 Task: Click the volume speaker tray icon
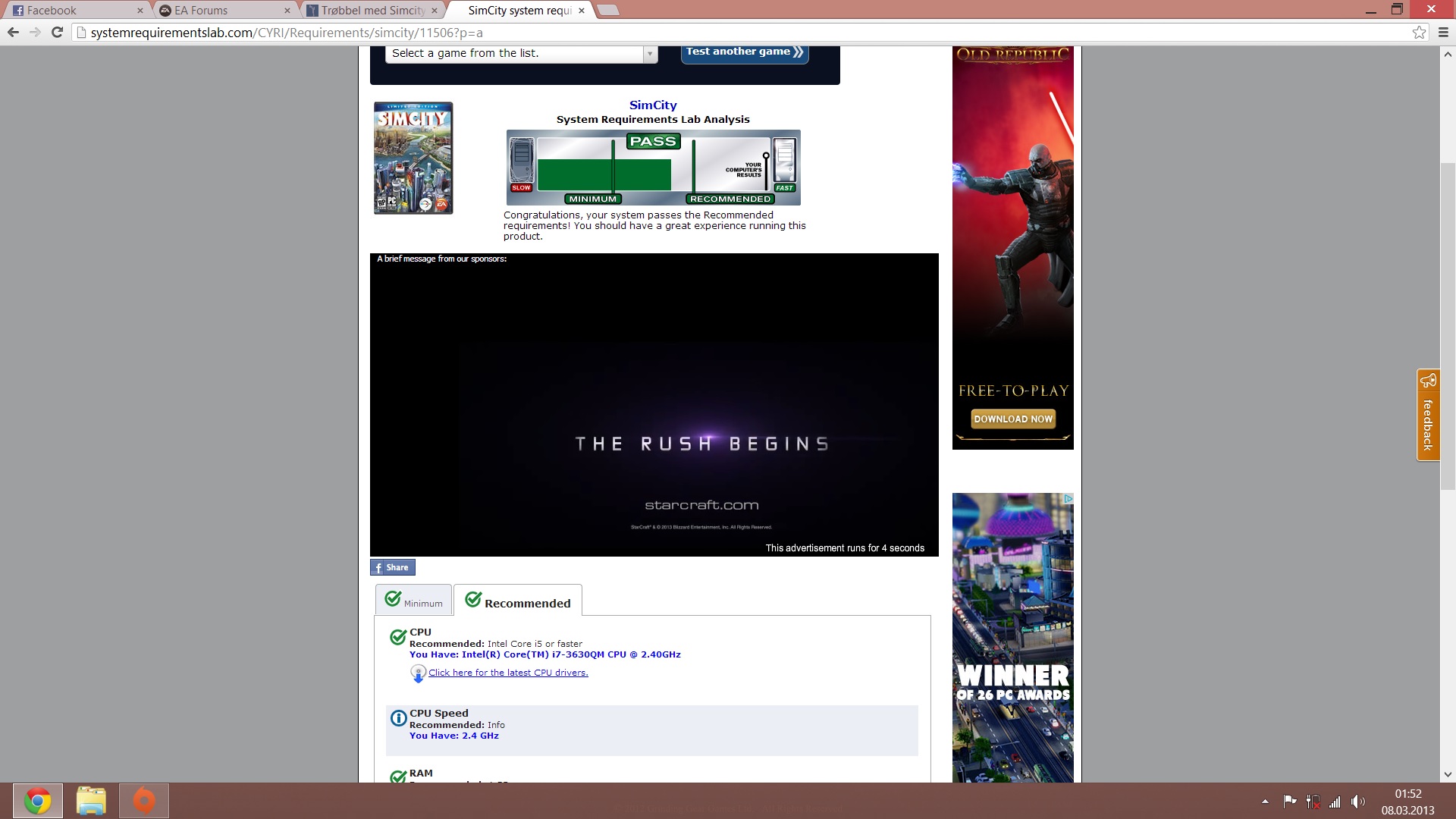point(1357,802)
